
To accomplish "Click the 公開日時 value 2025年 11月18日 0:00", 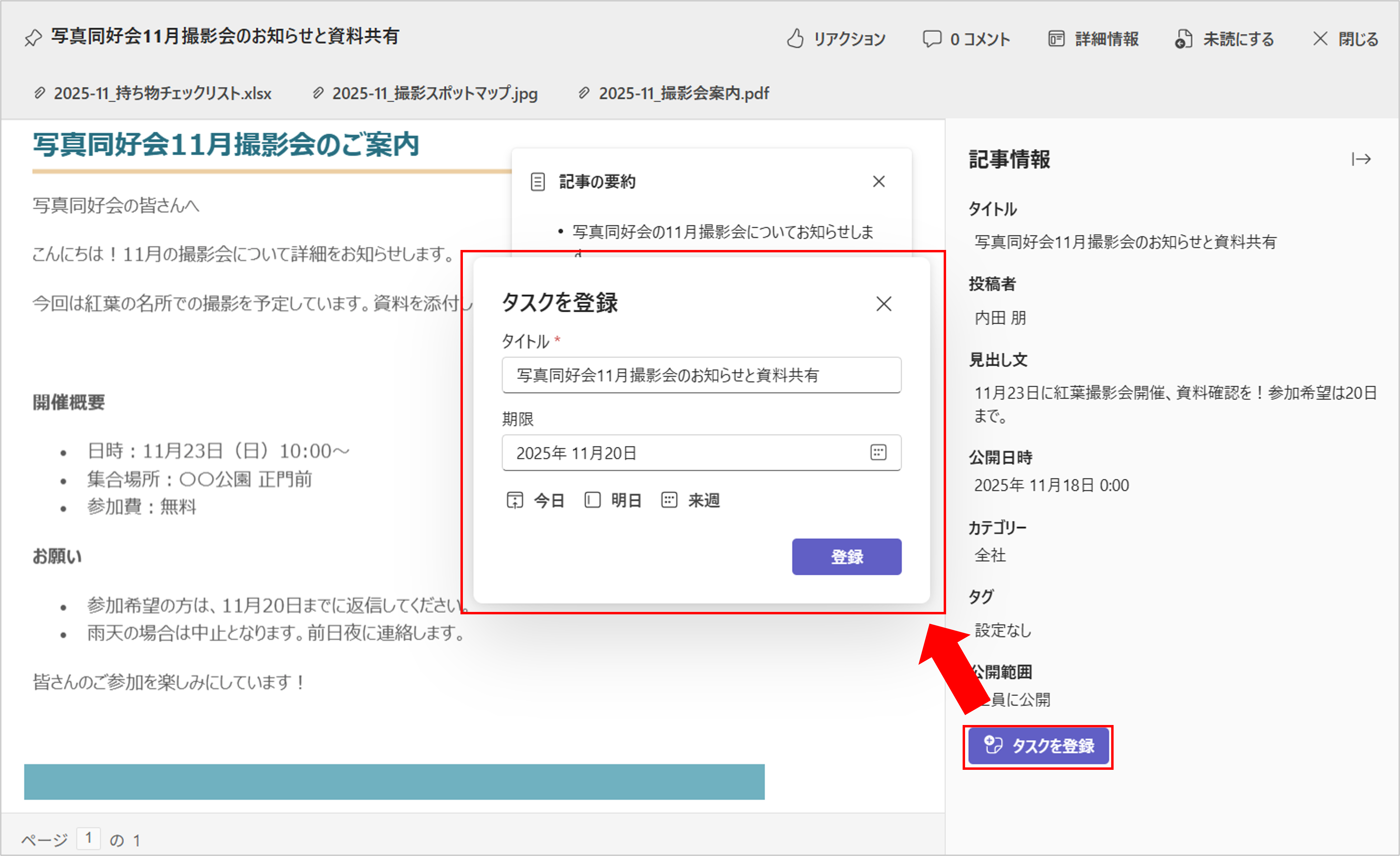I will pos(1052,485).
